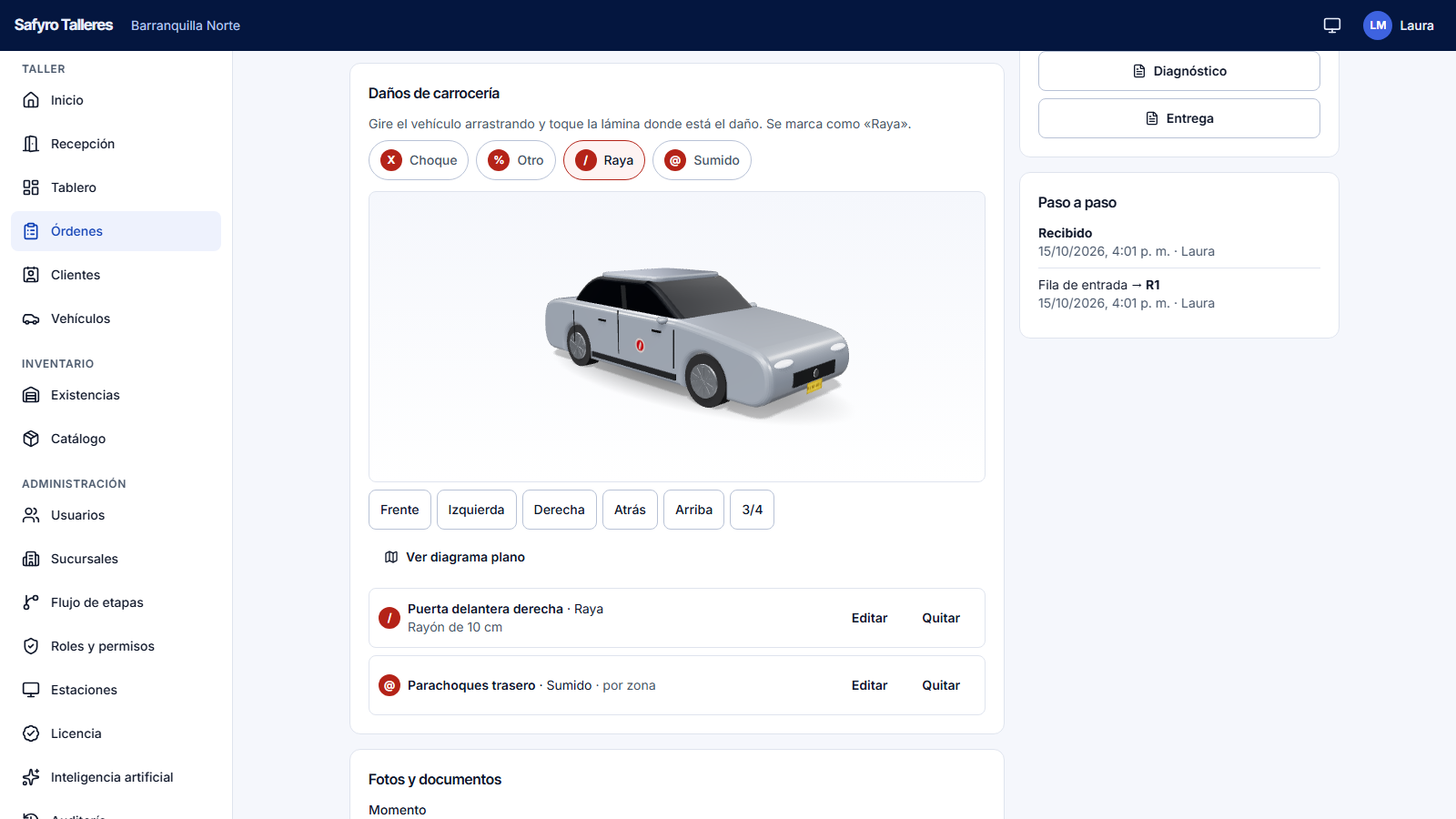Select Órdenes in the sidebar
This screenshot has width=1456, height=819.
(116, 231)
